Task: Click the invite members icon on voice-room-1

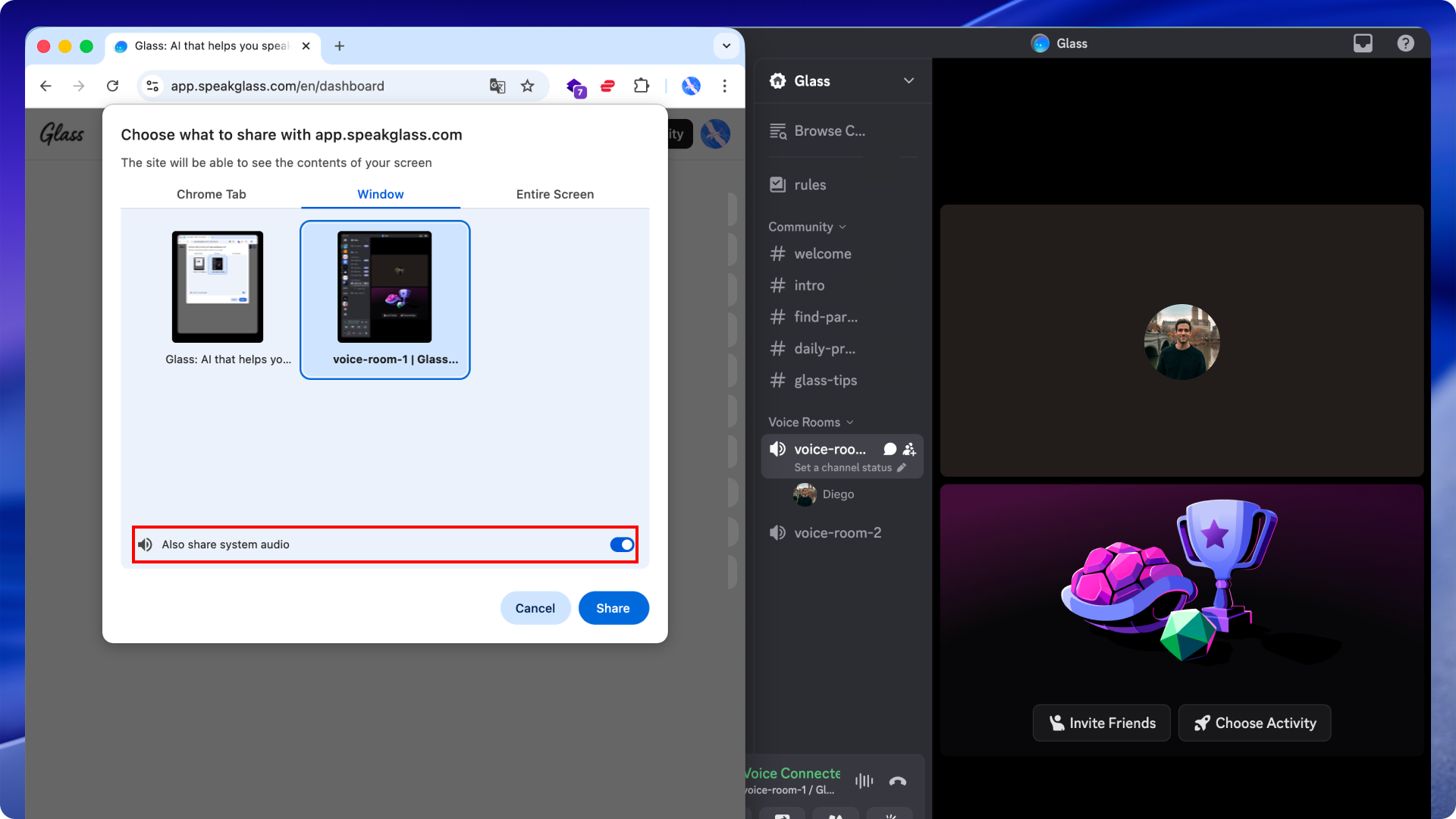Action: point(909,449)
